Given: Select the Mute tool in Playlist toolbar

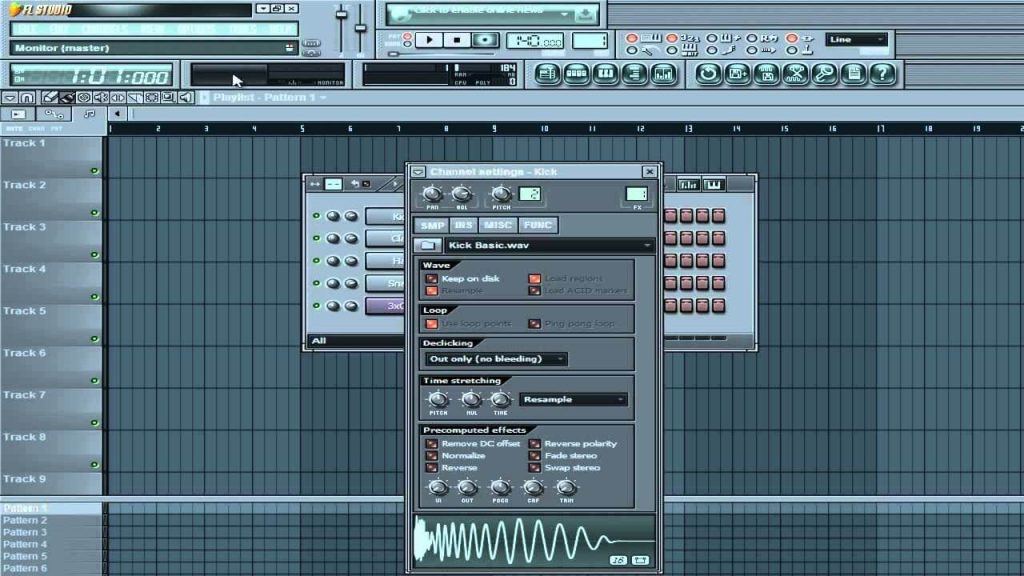Looking at the screenshot, I should pos(101,97).
